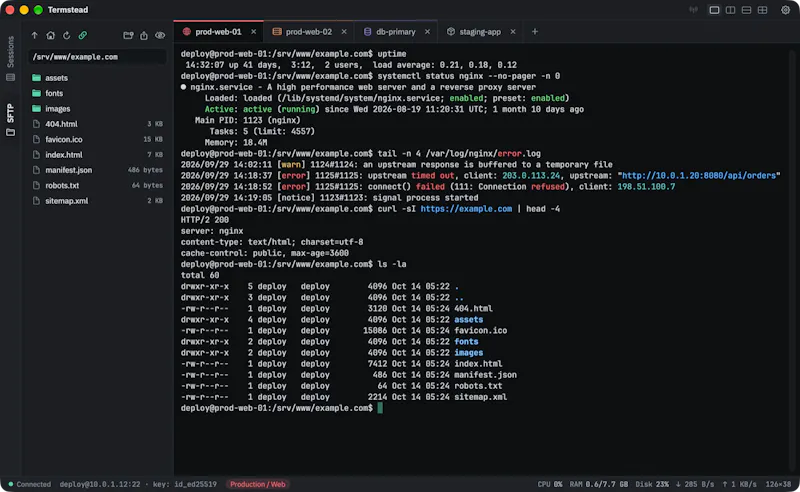Click client IP 198.51.100.7 in log
The image size is (800, 492).
646,187
